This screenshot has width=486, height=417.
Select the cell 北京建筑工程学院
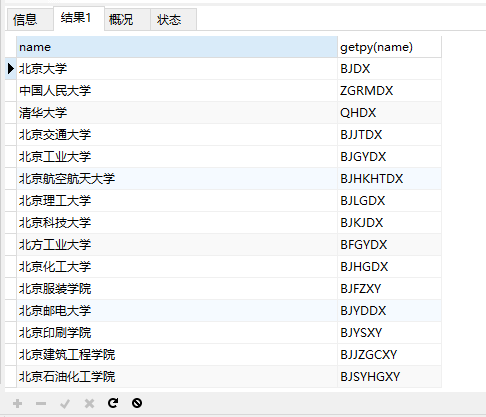177,355
